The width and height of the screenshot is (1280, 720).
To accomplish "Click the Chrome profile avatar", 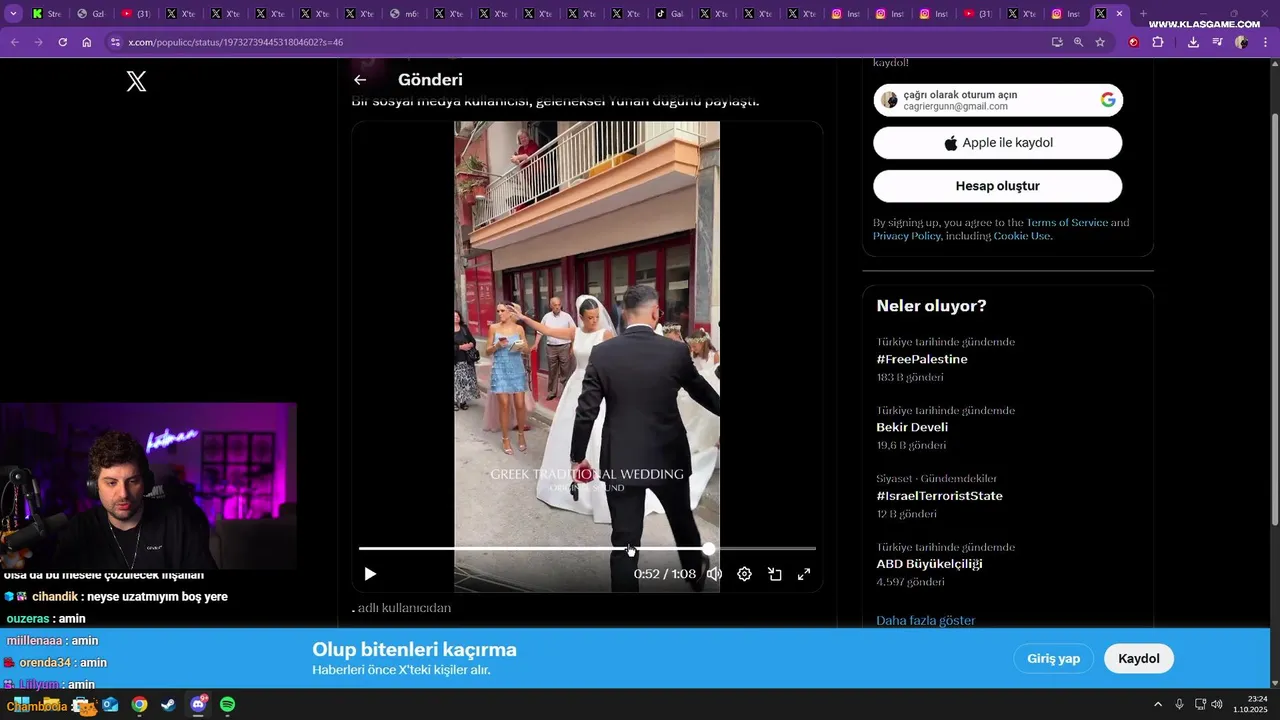I will pos(1241,42).
